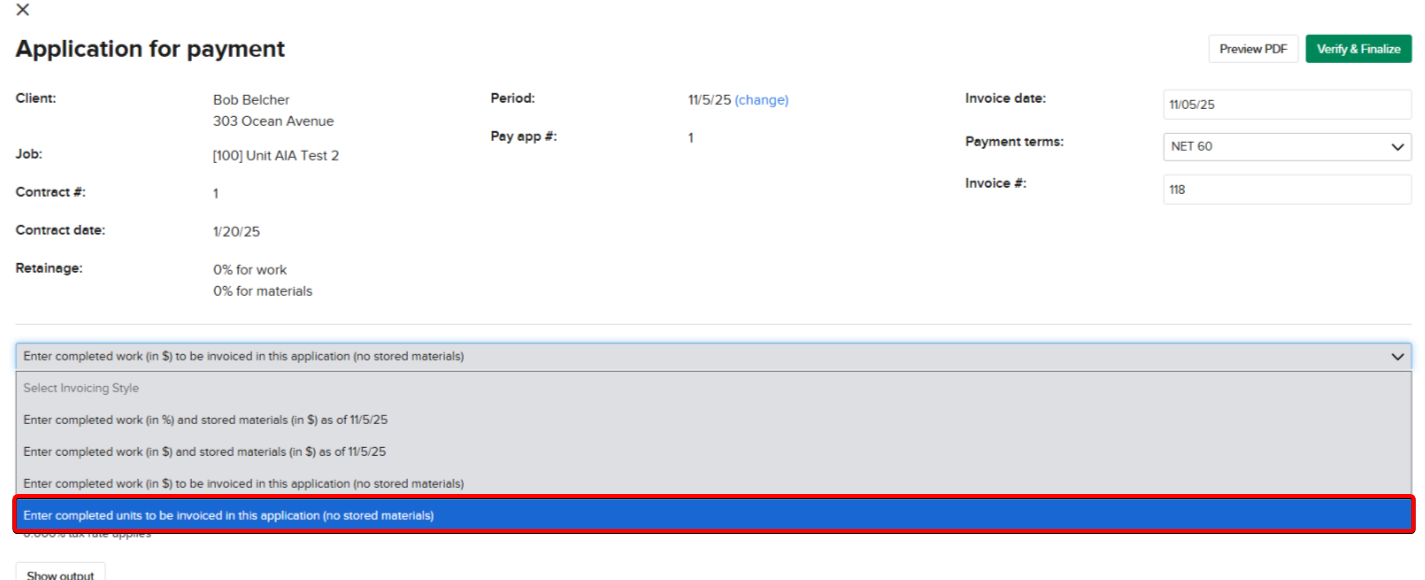Choose the 'Select Invoicing Style' placeholder option
Viewport: 1425px width, 580px height.
81,388
